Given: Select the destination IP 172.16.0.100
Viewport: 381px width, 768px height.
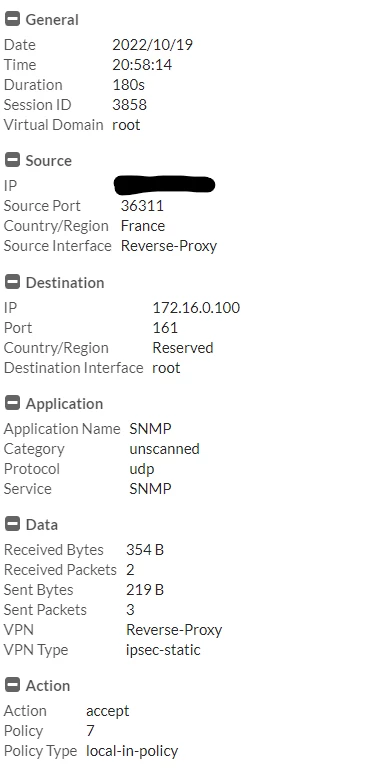Looking at the screenshot, I should point(196,308).
